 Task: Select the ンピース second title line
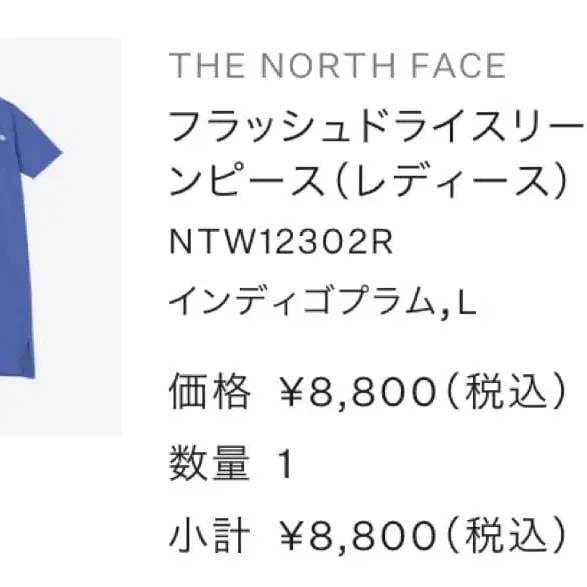(246, 180)
